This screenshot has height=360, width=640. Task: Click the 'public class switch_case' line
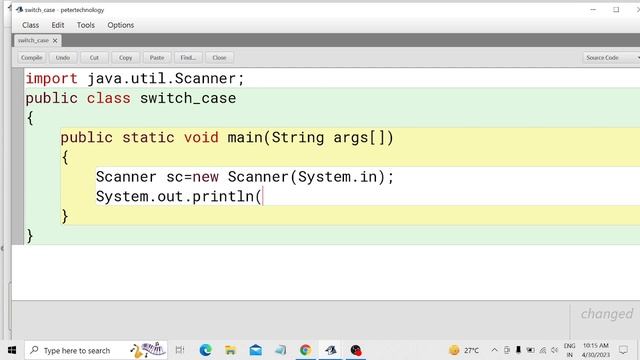(x=131, y=98)
